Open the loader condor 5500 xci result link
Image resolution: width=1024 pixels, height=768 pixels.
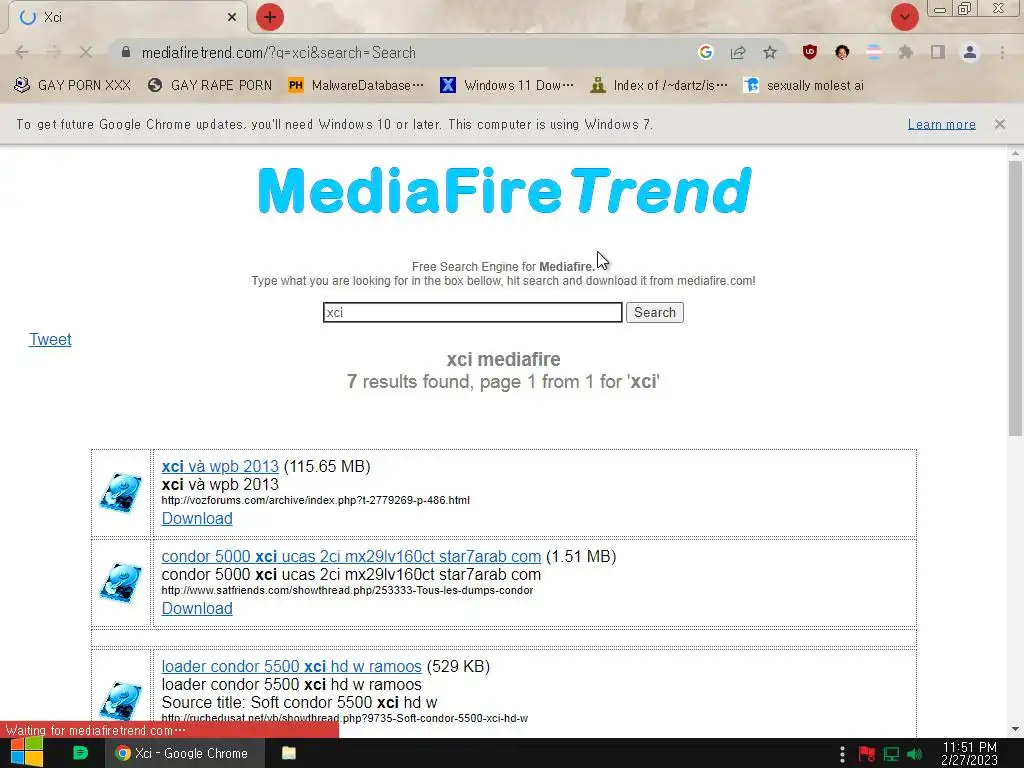tap(291, 666)
